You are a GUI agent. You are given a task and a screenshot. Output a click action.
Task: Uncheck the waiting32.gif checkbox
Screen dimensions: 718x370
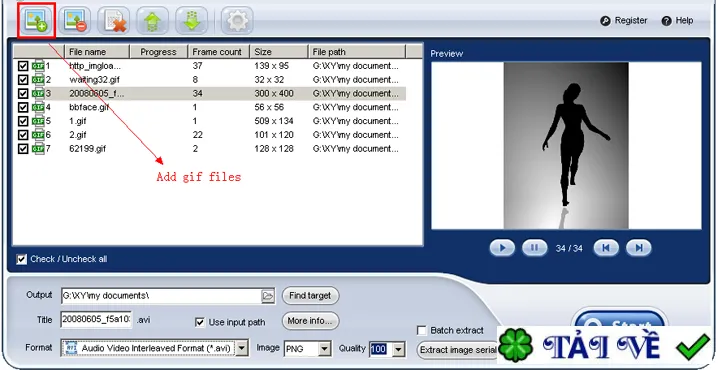[23, 80]
